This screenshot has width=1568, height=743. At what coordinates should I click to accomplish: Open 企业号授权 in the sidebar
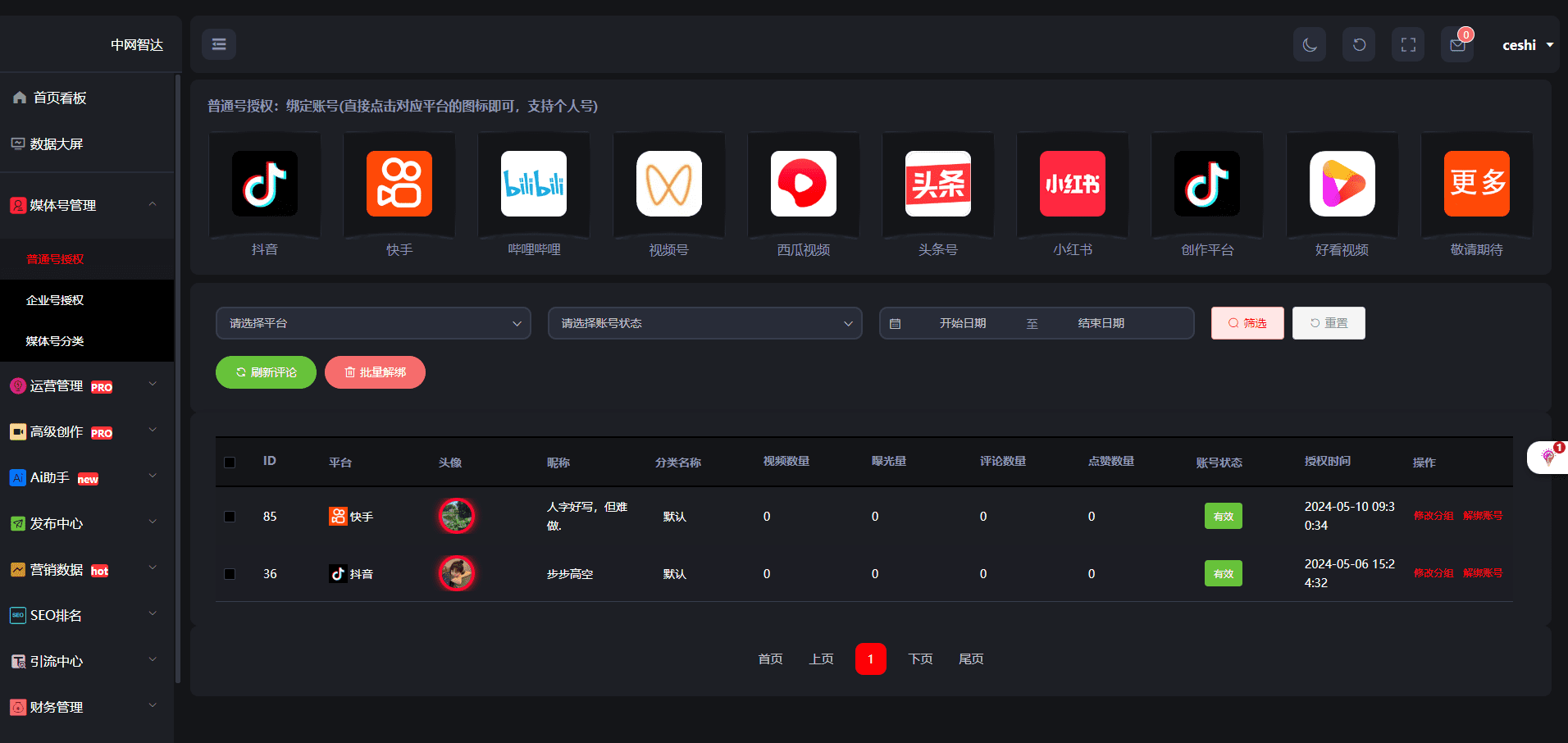pyautogui.click(x=55, y=300)
